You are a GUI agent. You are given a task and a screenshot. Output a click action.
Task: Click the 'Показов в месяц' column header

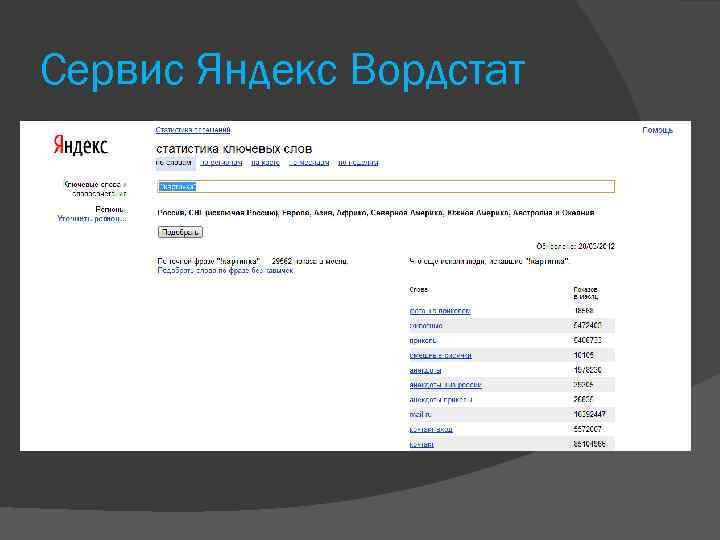585,293
